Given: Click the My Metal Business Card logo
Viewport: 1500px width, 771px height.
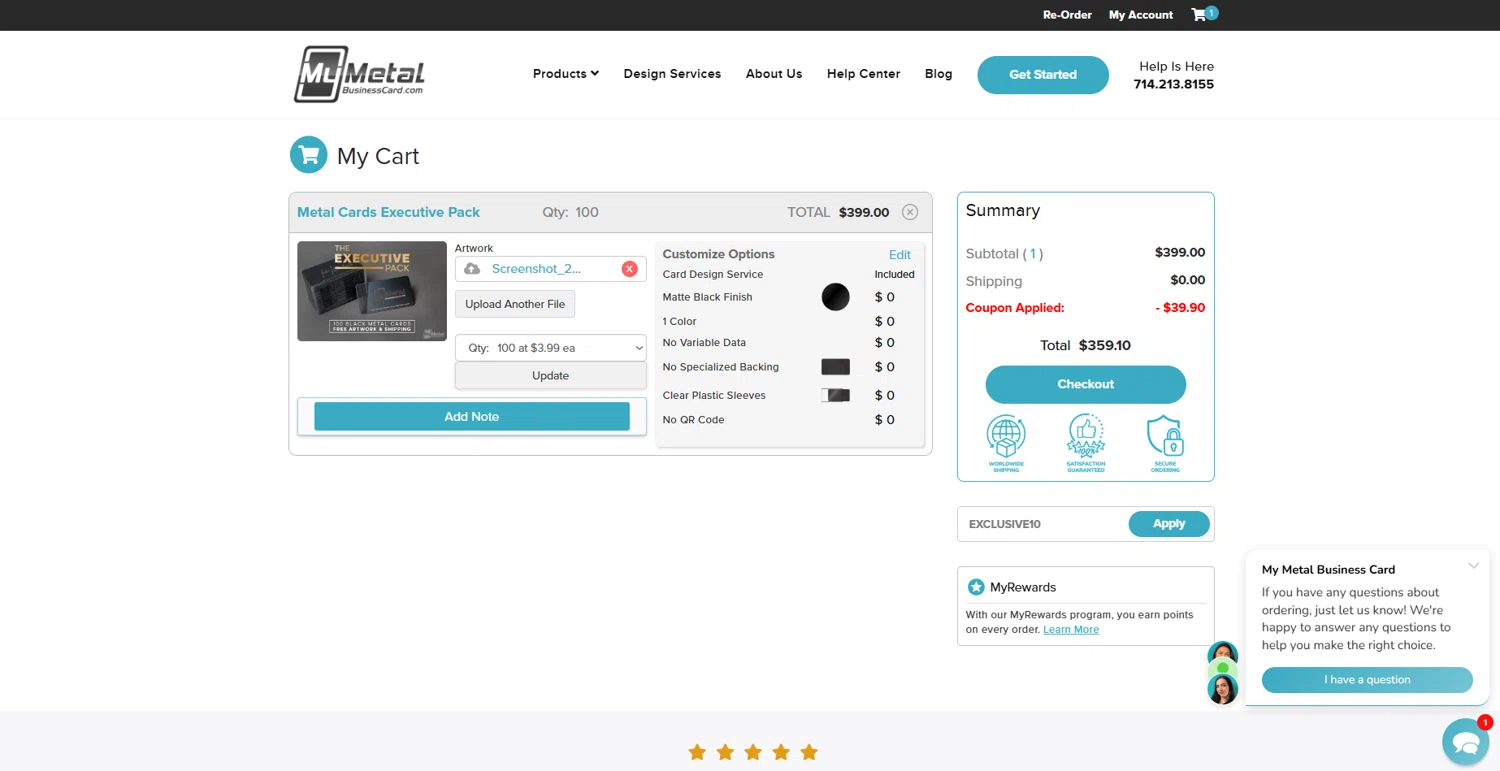Looking at the screenshot, I should coord(359,74).
